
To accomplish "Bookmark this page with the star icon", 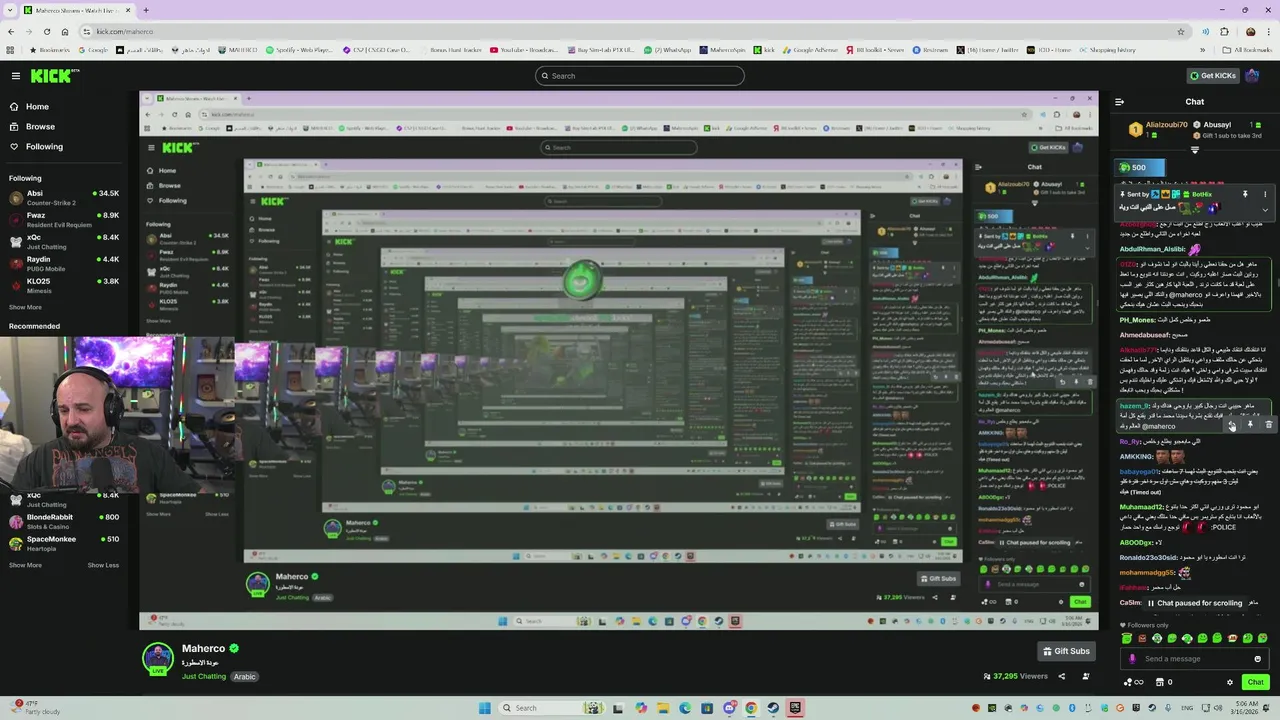I will tap(1180, 31).
